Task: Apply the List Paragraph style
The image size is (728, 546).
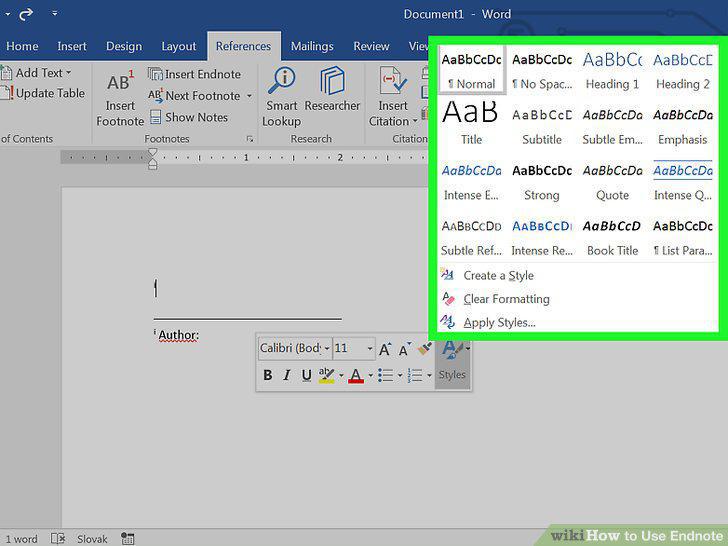Action: [682, 237]
